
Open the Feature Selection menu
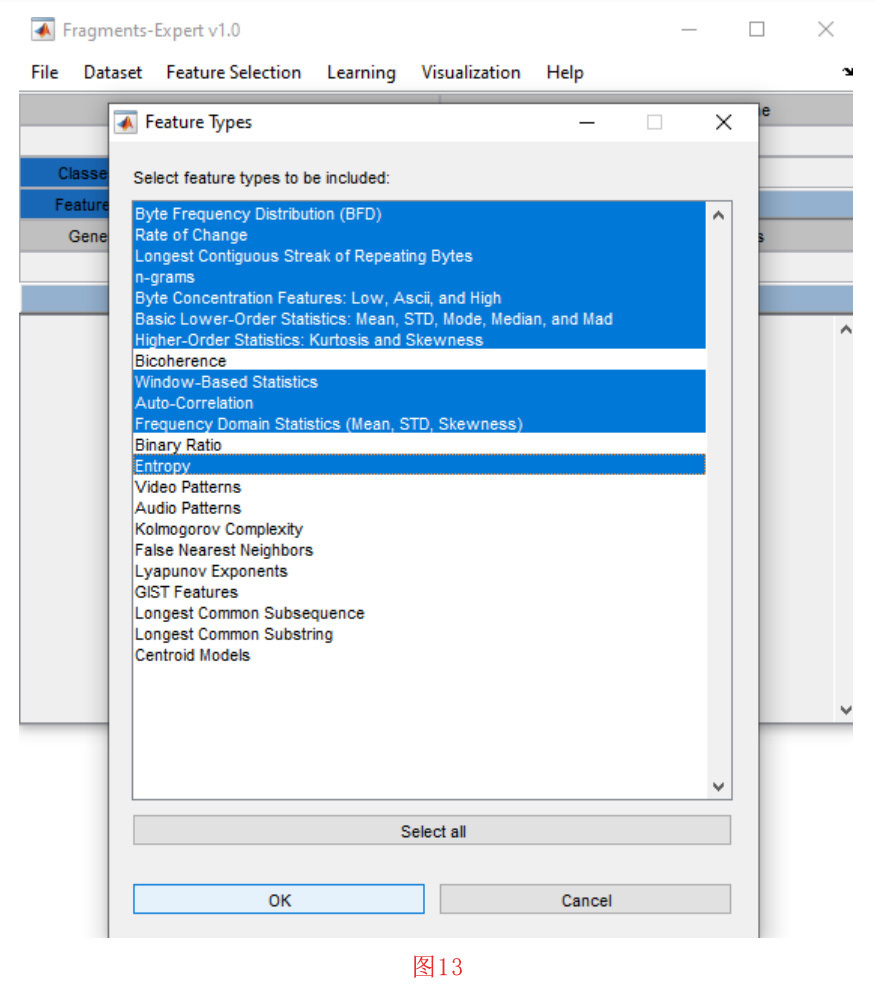pos(233,73)
